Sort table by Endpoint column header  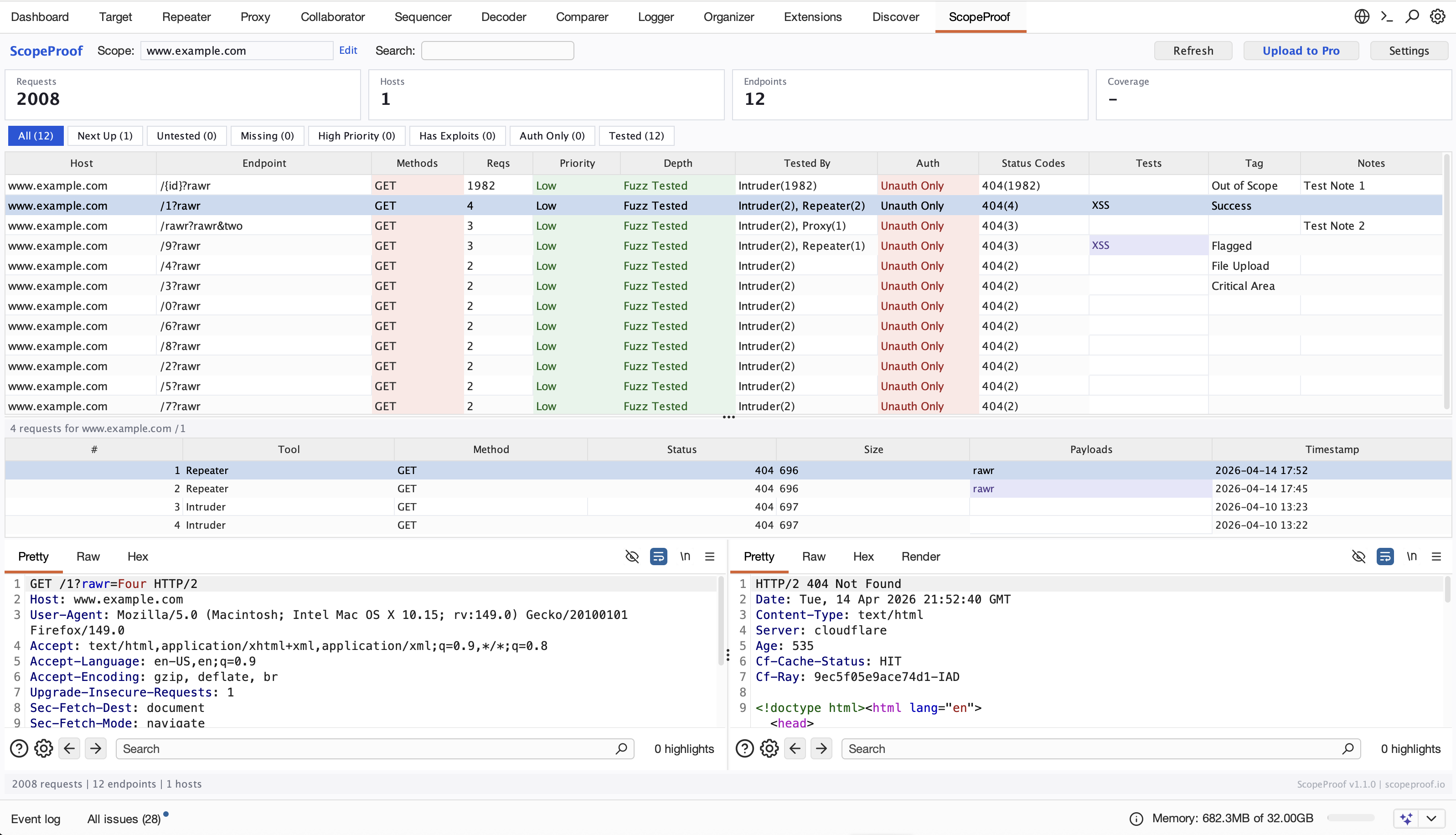pyautogui.click(x=264, y=164)
